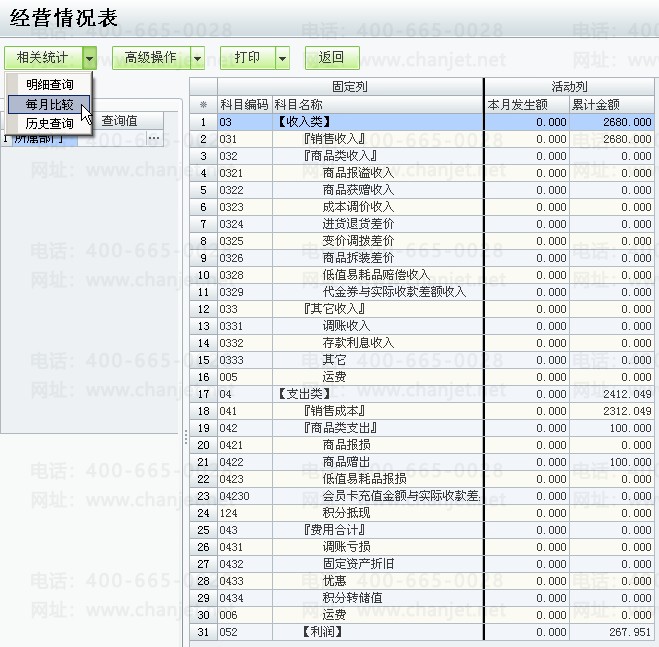Open the 相关统计 dropdown arrow
This screenshot has width=659, height=647.
pos(90,58)
